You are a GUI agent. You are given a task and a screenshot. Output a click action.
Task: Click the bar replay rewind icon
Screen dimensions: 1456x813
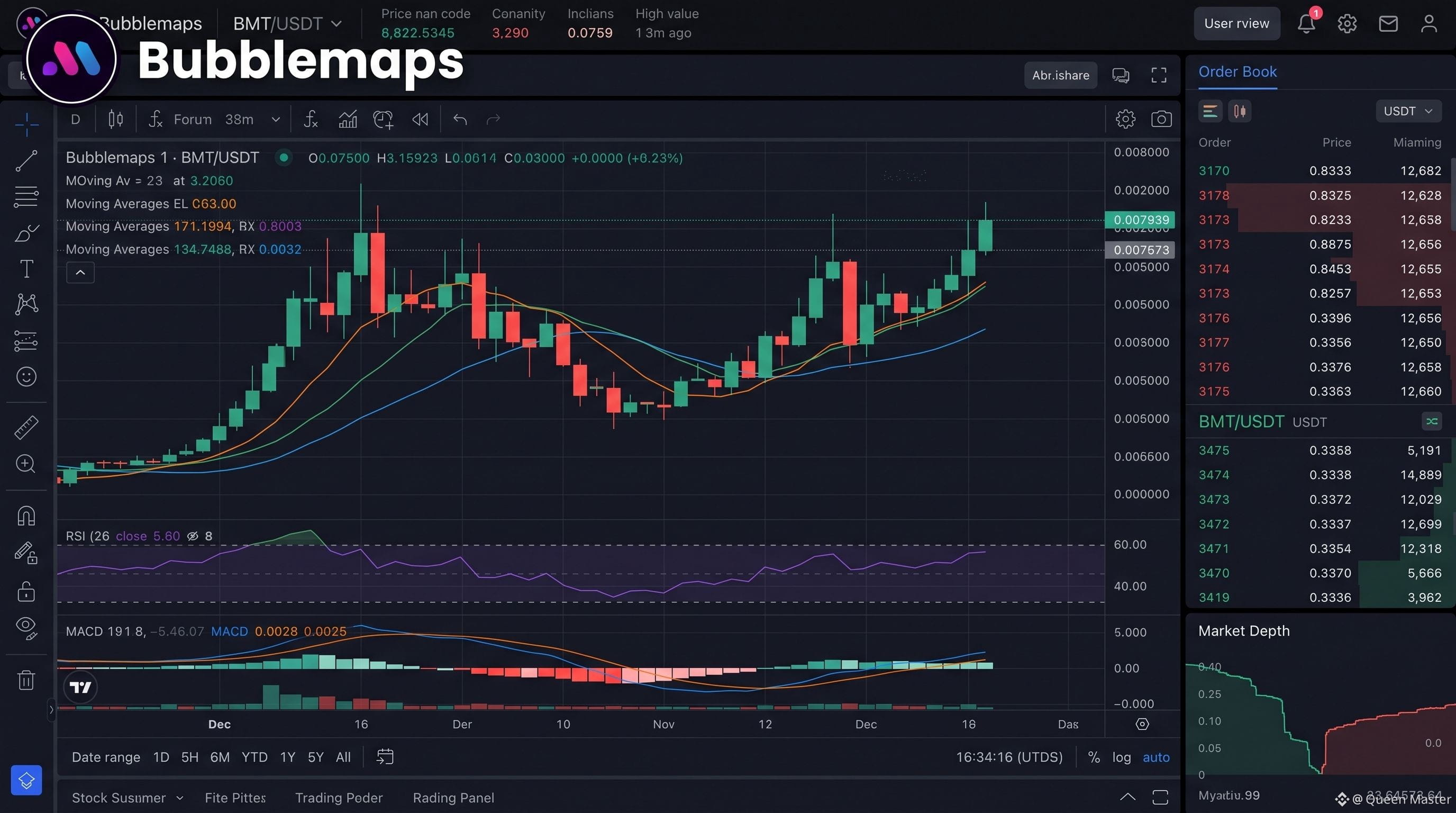point(420,119)
